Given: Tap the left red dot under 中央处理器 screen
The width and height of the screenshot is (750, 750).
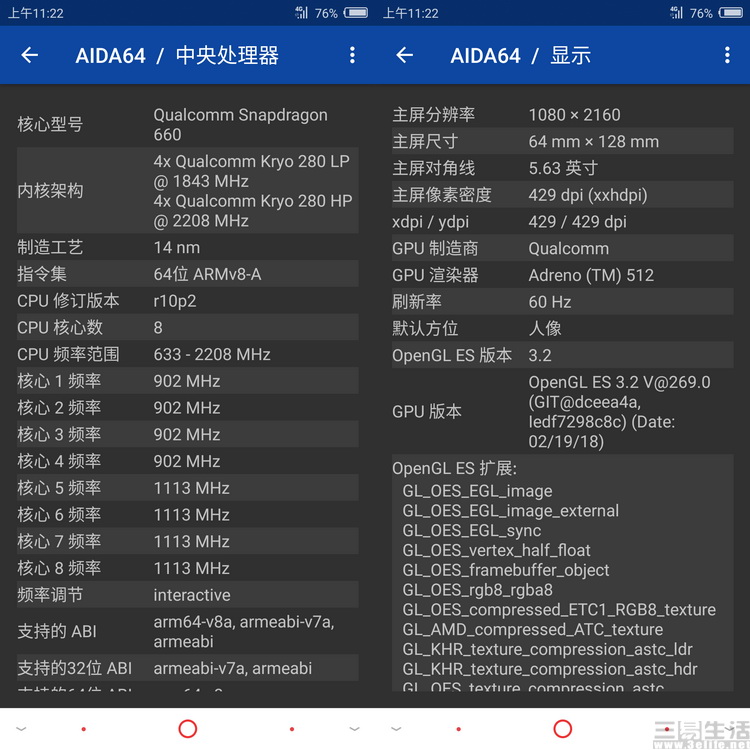Looking at the screenshot, I should [x=84, y=729].
